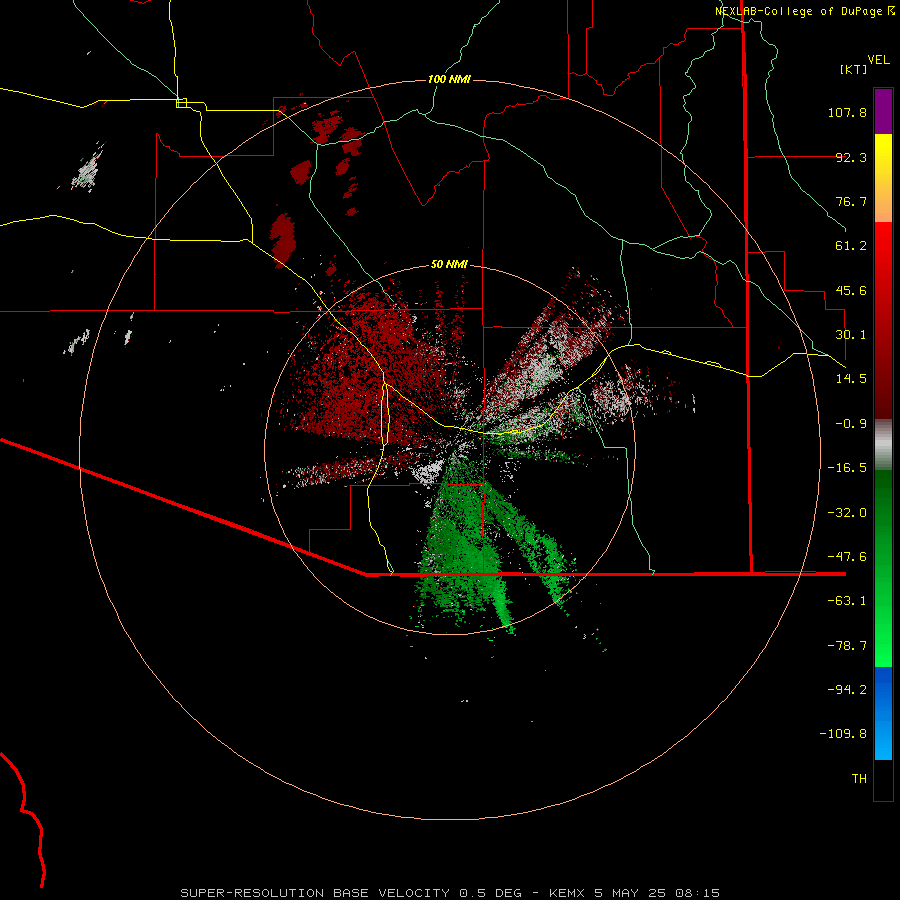Select the 14.5 velocity scale value
The image size is (900, 900).
pos(851,379)
